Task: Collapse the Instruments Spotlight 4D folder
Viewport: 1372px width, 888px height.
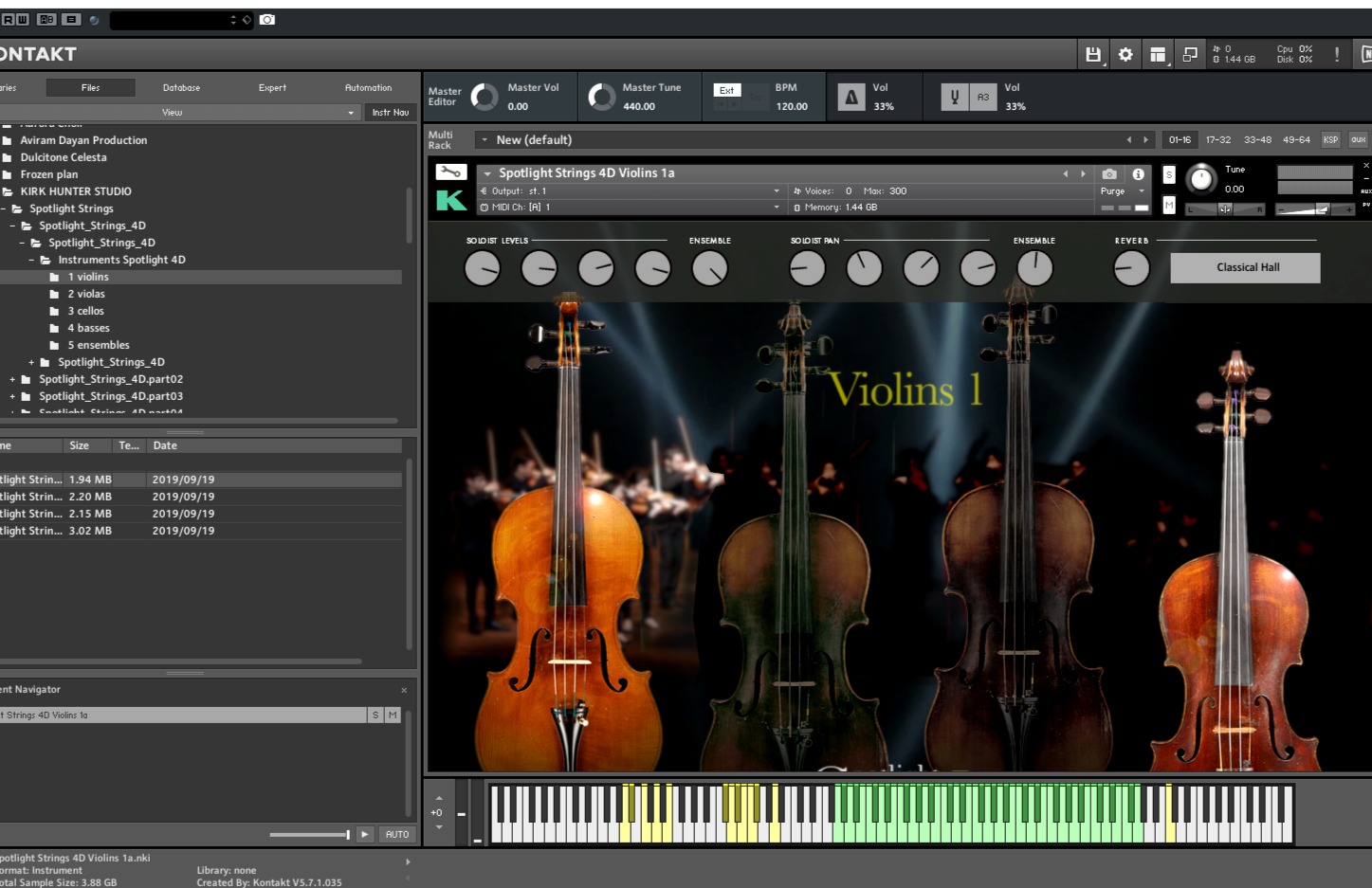Action: [31, 260]
